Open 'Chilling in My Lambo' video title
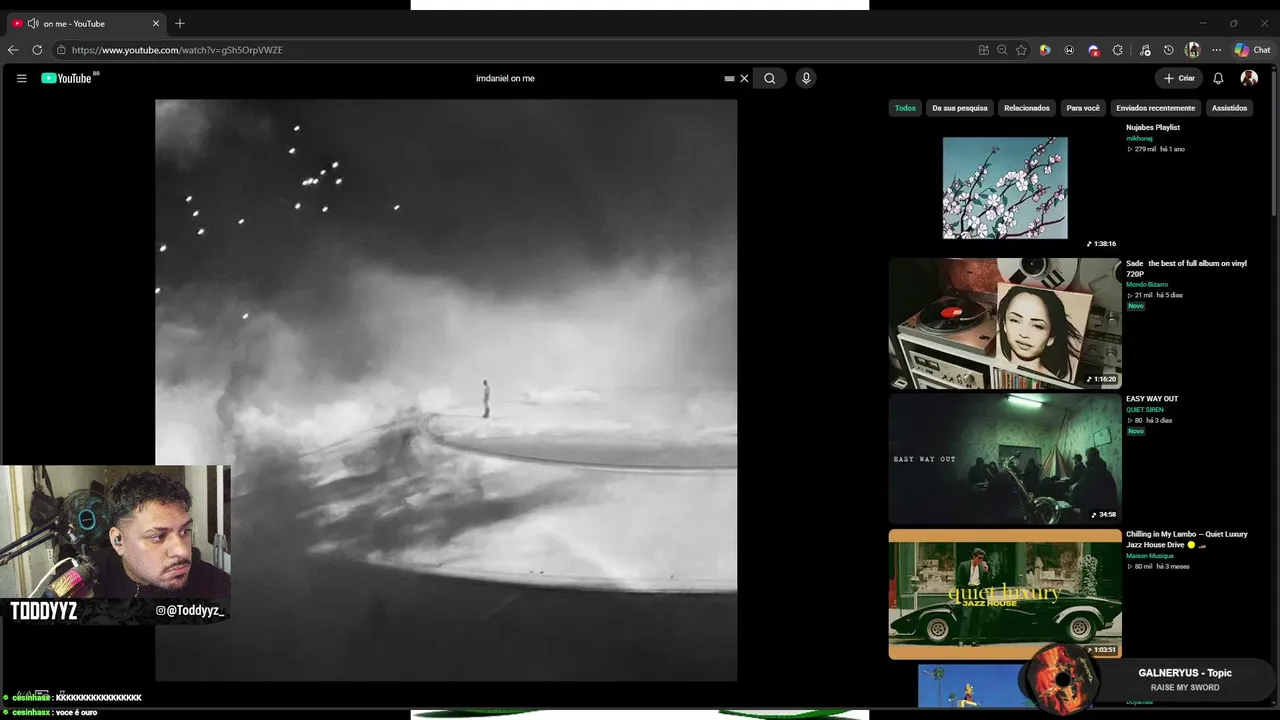Viewport: 1280px width, 720px height. point(1186,539)
